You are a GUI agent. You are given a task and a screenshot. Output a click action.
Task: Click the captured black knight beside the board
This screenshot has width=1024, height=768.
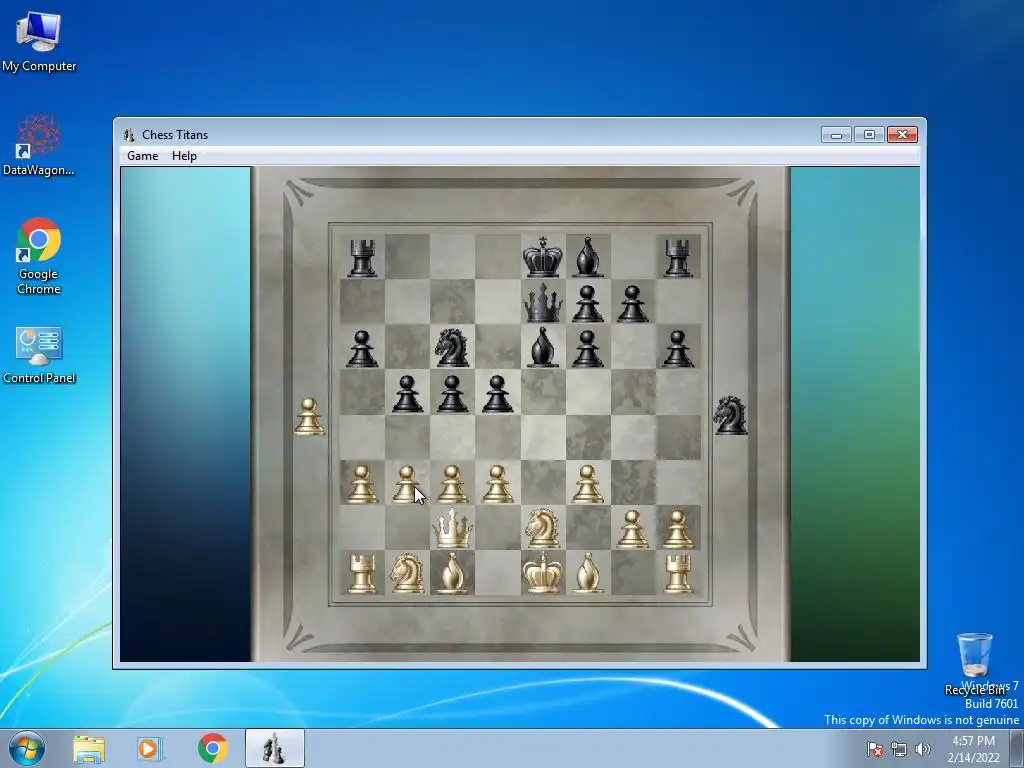pyautogui.click(x=730, y=415)
